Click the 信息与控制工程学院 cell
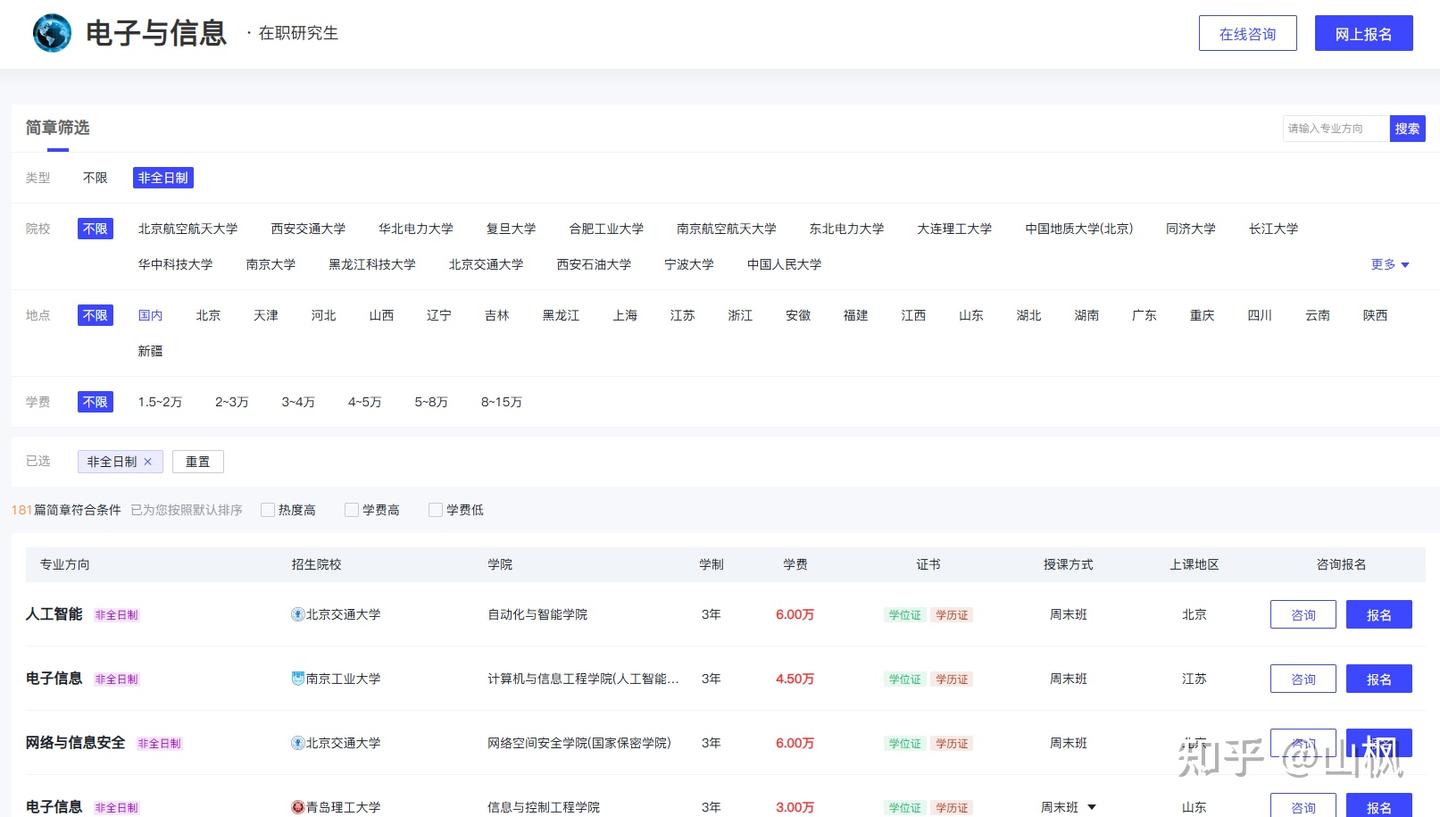The width and height of the screenshot is (1440, 817). [543, 807]
